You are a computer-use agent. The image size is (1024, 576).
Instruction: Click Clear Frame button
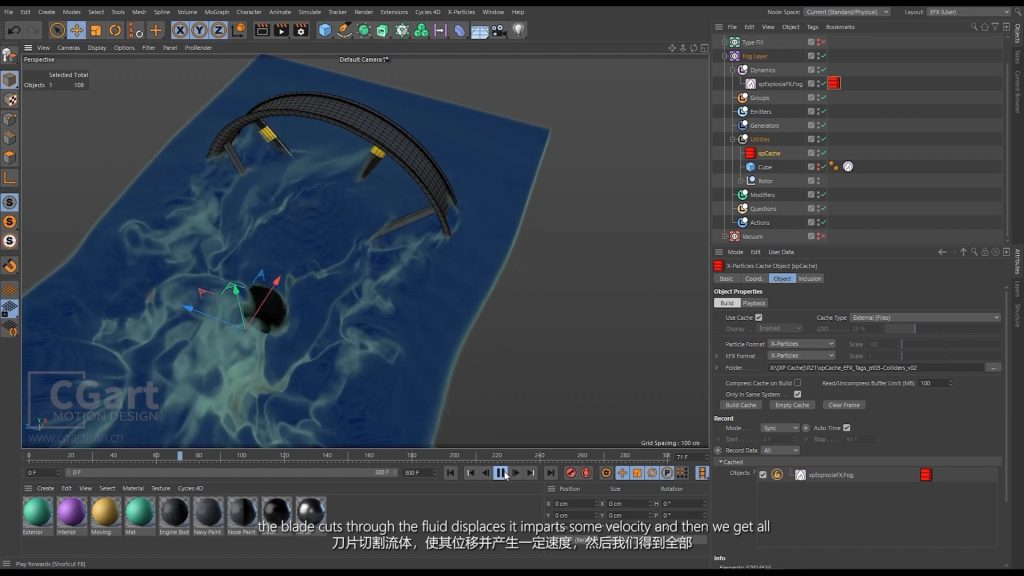pos(844,405)
